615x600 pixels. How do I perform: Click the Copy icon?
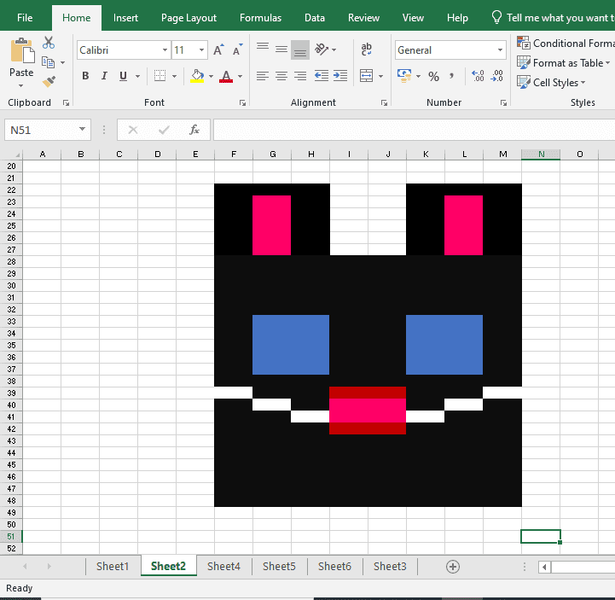click(48, 62)
